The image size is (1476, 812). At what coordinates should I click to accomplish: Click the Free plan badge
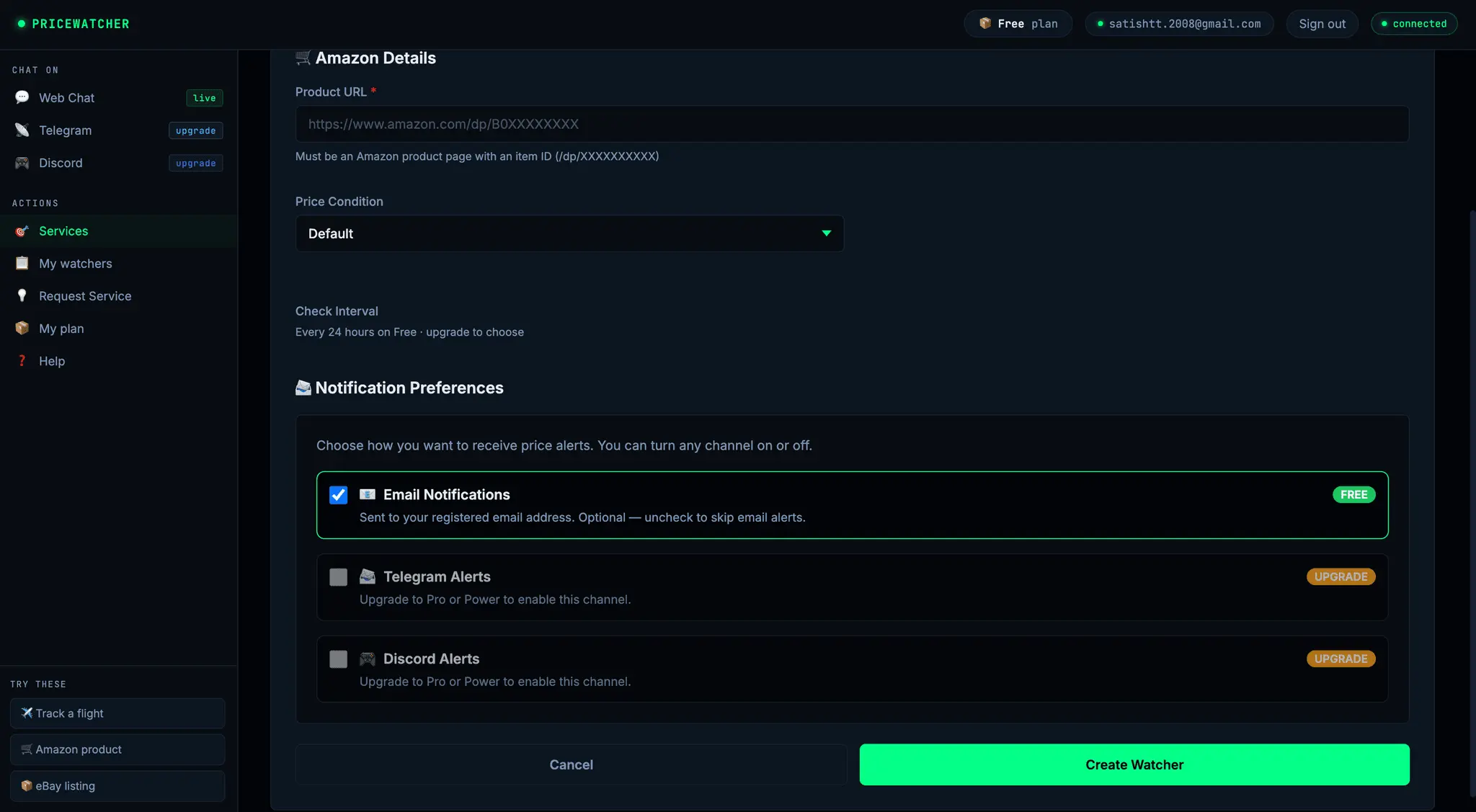click(x=1018, y=24)
